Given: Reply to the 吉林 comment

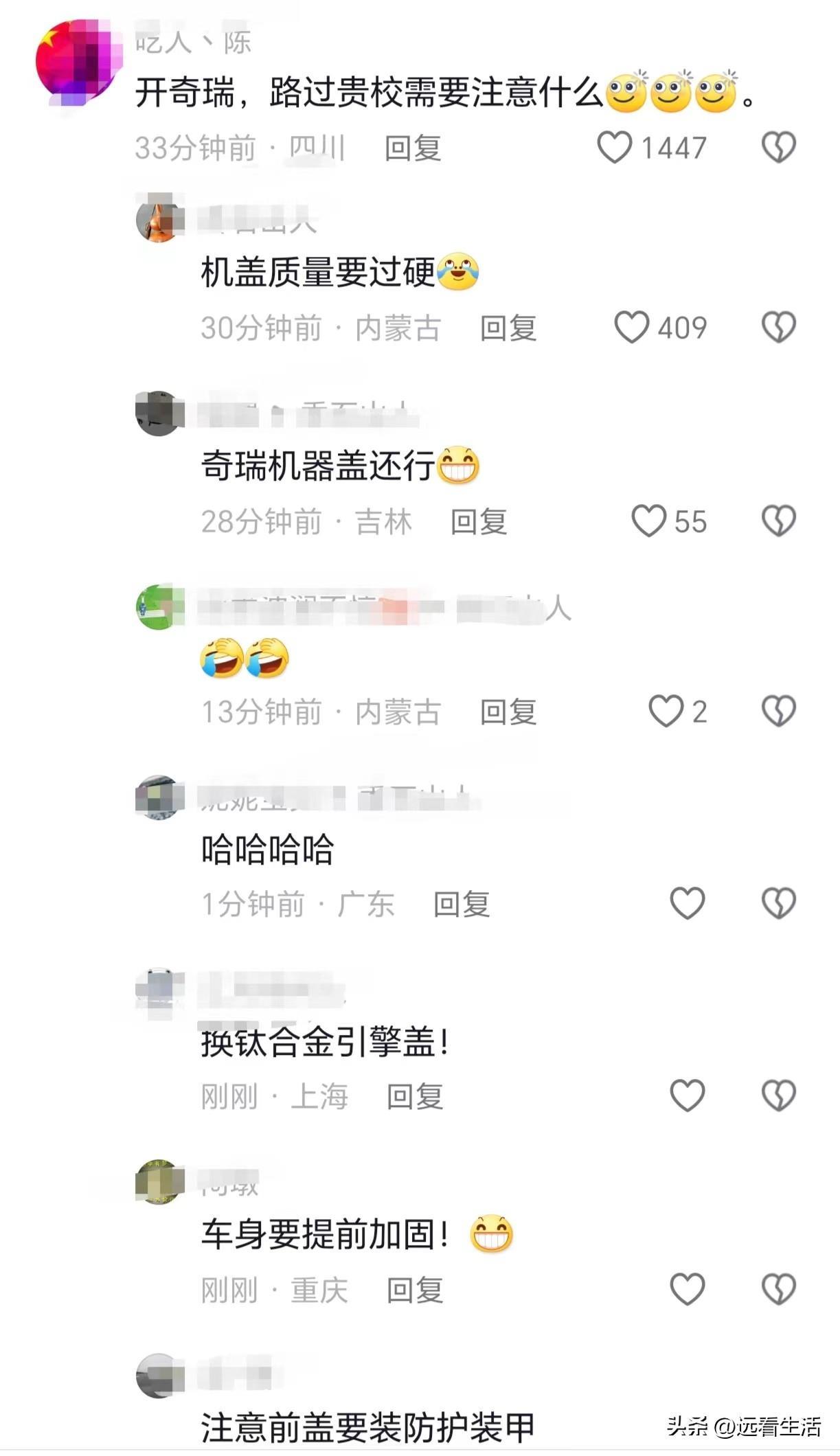Looking at the screenshot, I should tap(479, 521).
